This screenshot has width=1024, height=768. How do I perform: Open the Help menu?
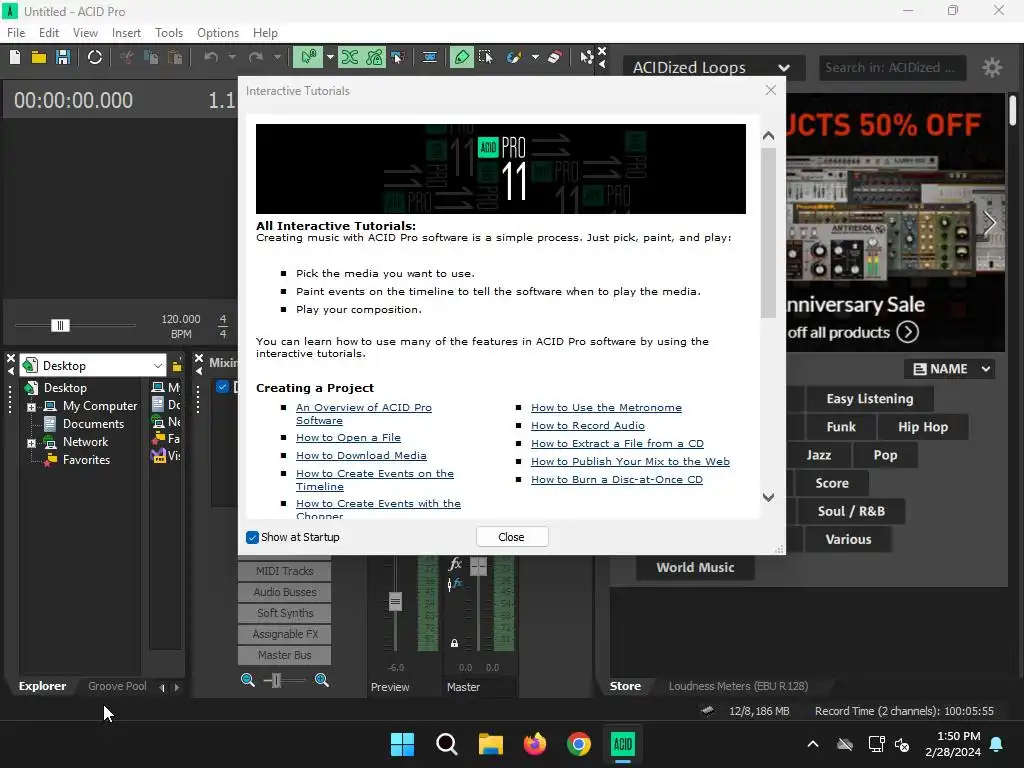tap(265, 33)
